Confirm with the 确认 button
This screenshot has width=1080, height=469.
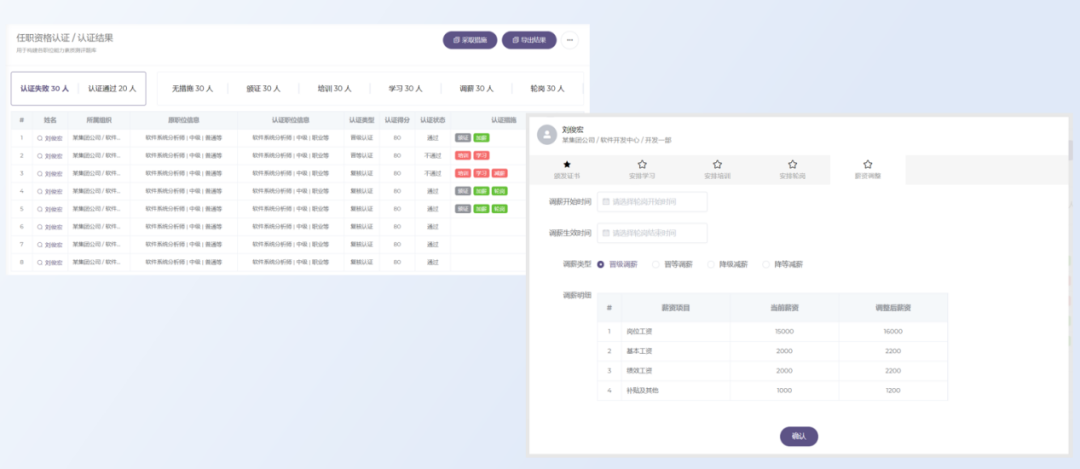[799, 437]
